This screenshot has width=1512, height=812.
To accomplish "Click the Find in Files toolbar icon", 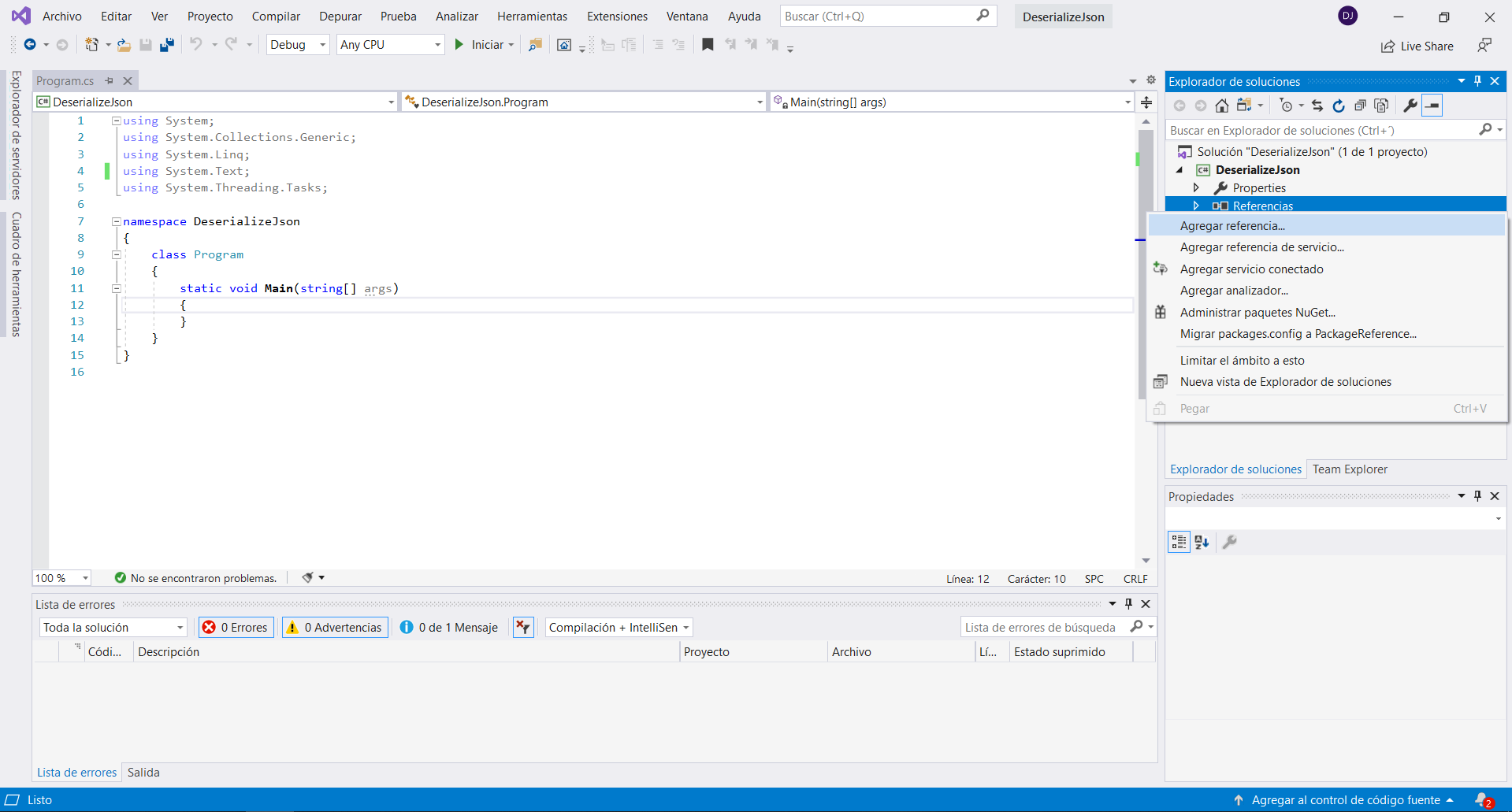I will click(535, 45).
